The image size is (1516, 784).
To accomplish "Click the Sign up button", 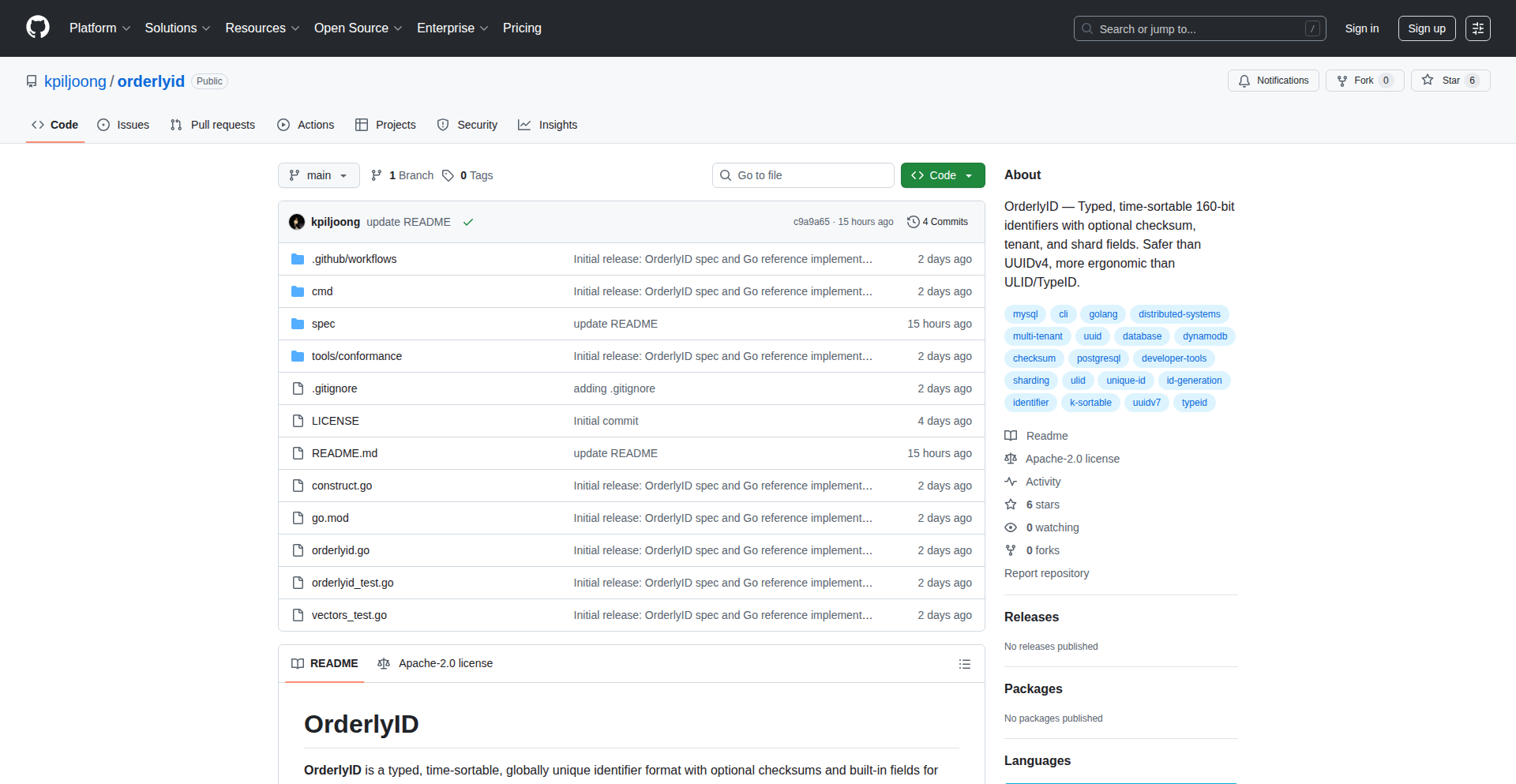I will (1427, 28).
